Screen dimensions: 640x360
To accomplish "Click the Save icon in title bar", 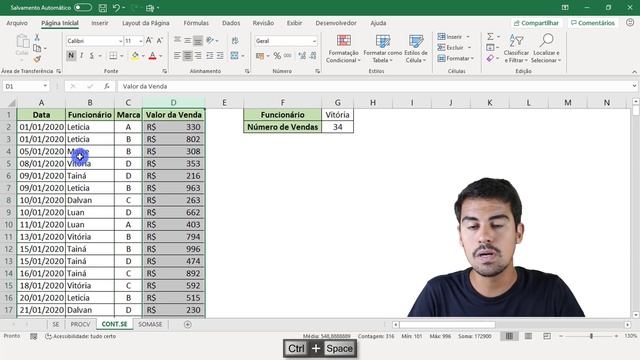I will [x=103, y=7].
